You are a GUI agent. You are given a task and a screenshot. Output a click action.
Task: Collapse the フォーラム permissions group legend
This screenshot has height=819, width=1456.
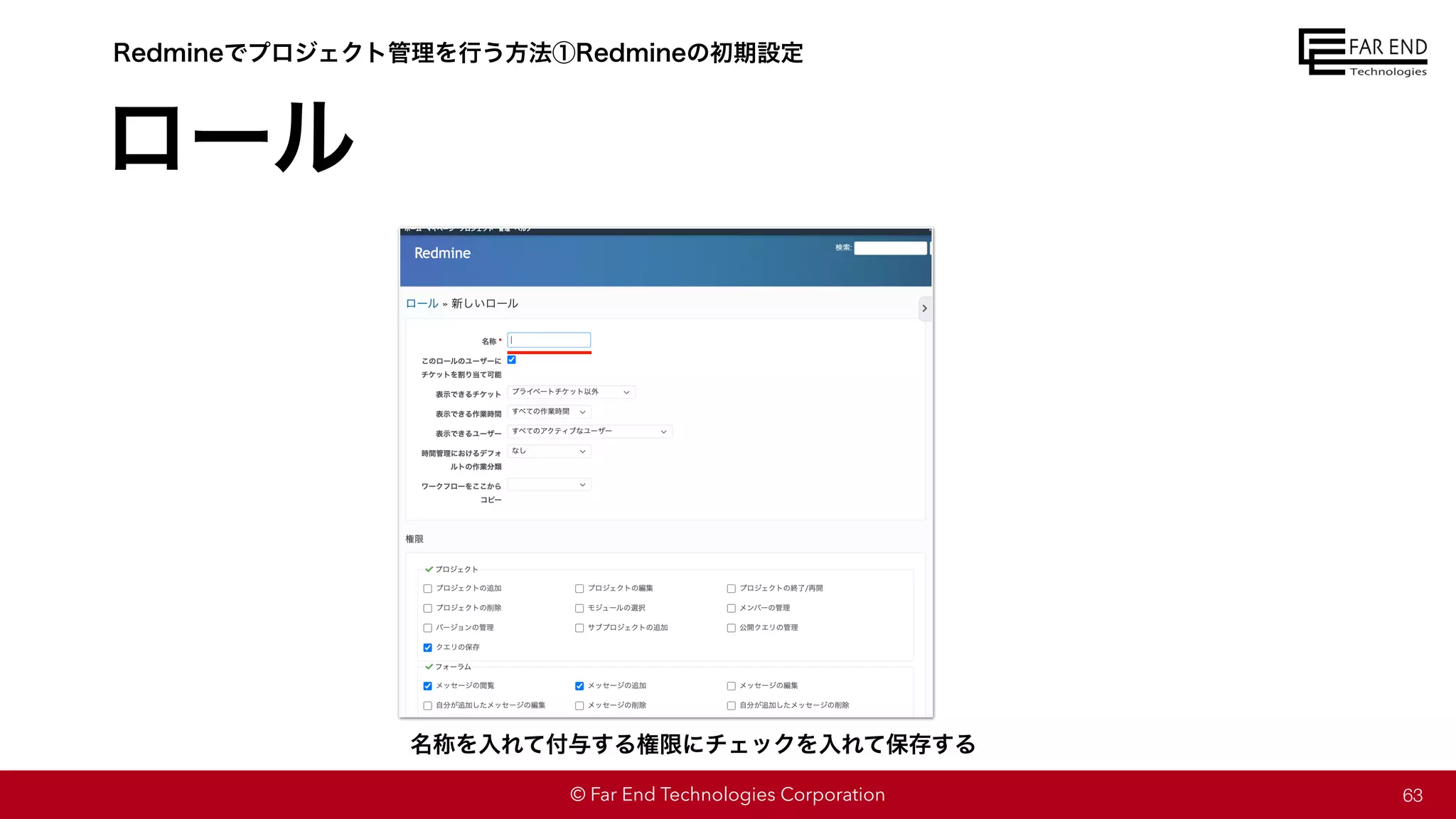453,667
